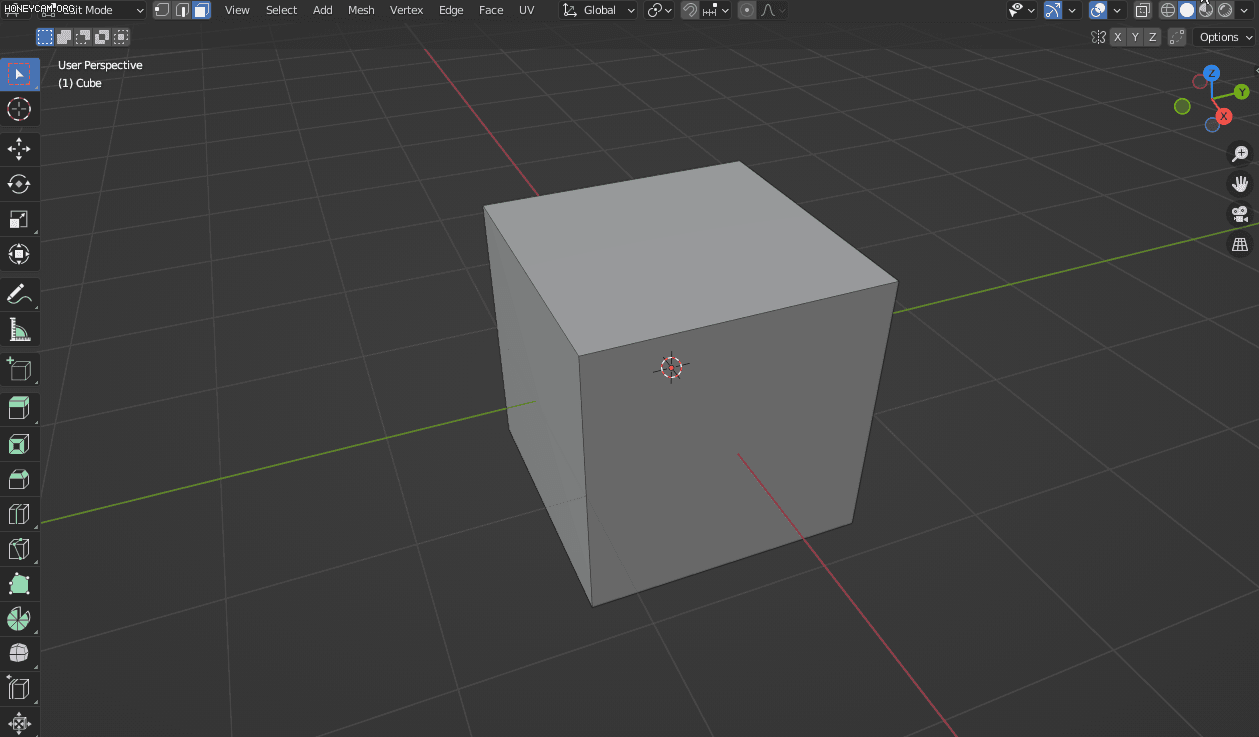Screen dimensions: 1259x737
Task: Select the Edge Slide tool
Action: pos(19,688)
